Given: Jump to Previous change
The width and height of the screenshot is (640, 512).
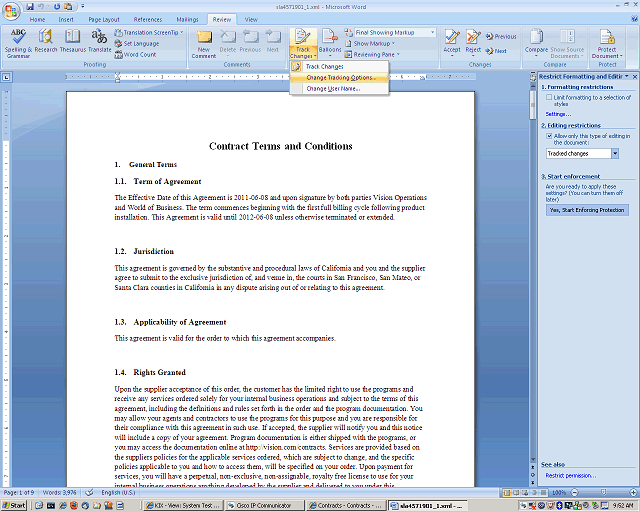Looking at the screenshot, I should tap(501, 36).
